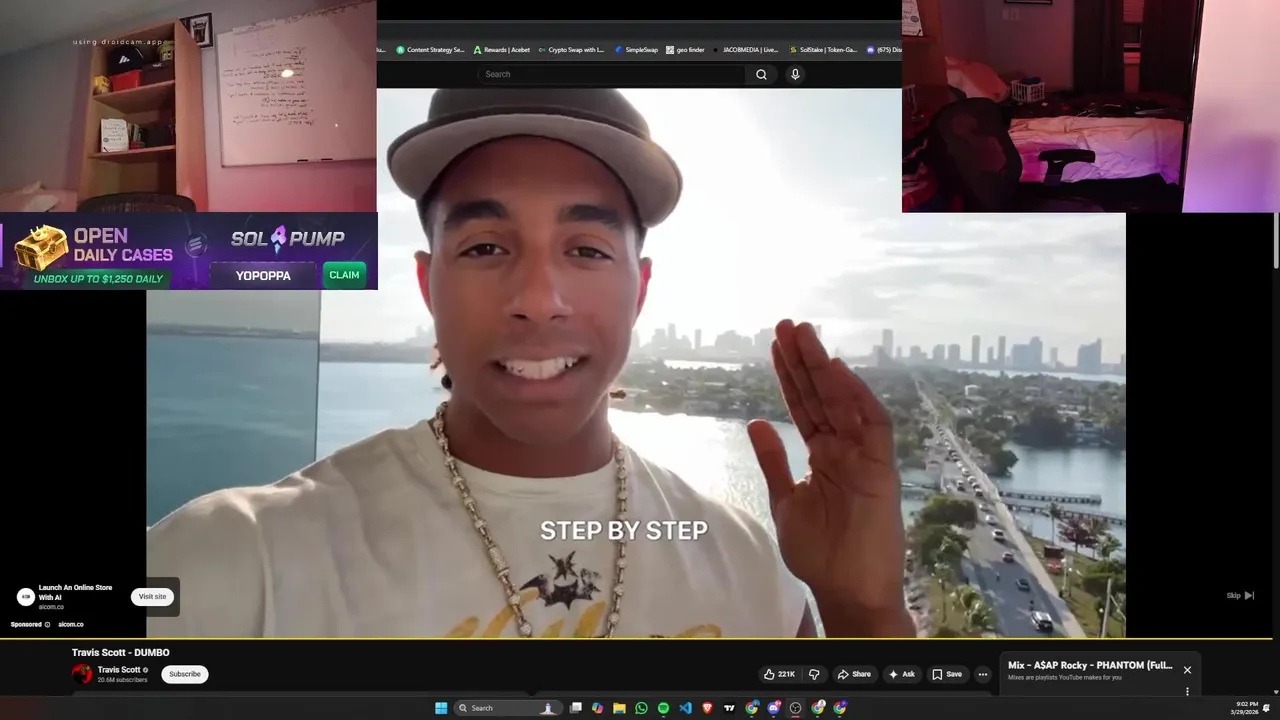Image resolution: width=1280 pixels, height=720 pixels.
Task: Click the ad advertiser logo icon
Action: pos(26,597)
